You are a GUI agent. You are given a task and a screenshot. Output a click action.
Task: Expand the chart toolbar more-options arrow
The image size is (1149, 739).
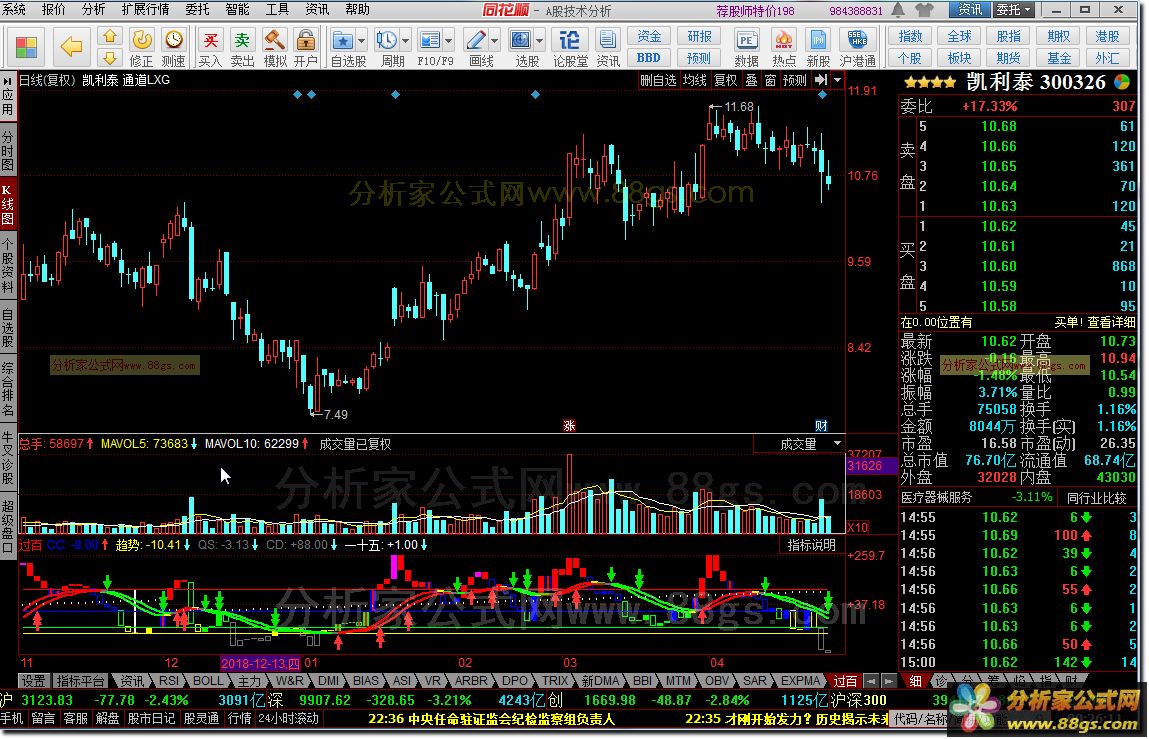coord(838,80)
